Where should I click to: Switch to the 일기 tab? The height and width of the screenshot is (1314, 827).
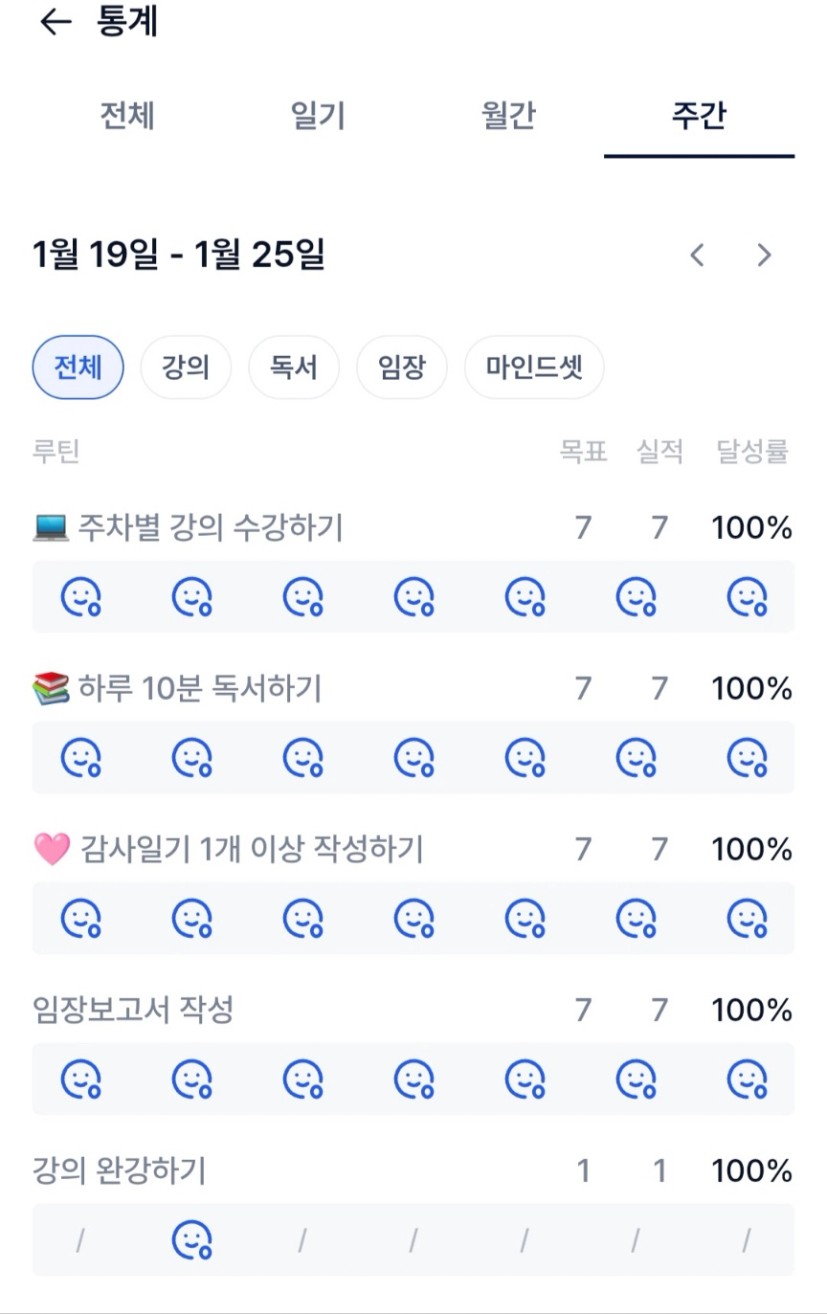coord(317,116)
